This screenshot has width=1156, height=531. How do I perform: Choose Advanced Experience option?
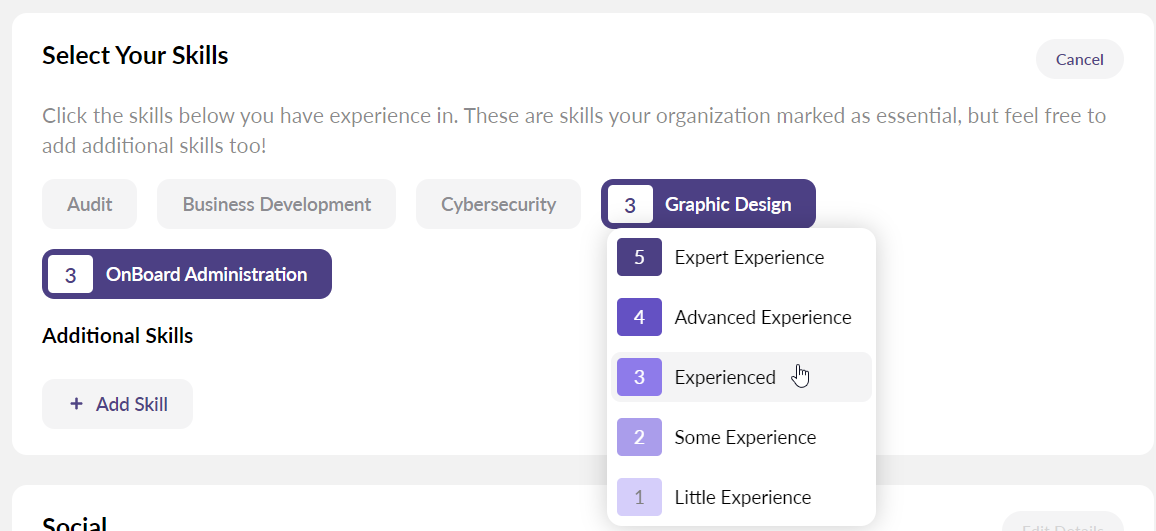[x=763, y=317]
